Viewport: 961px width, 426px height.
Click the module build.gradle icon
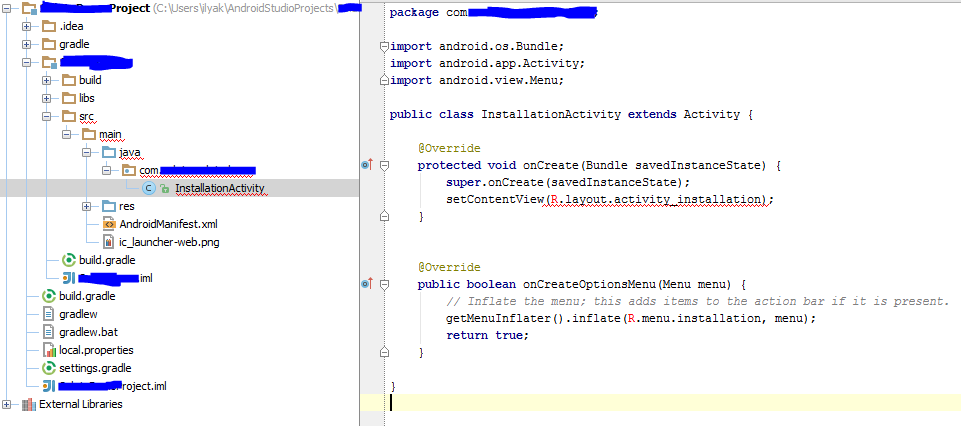69,260
